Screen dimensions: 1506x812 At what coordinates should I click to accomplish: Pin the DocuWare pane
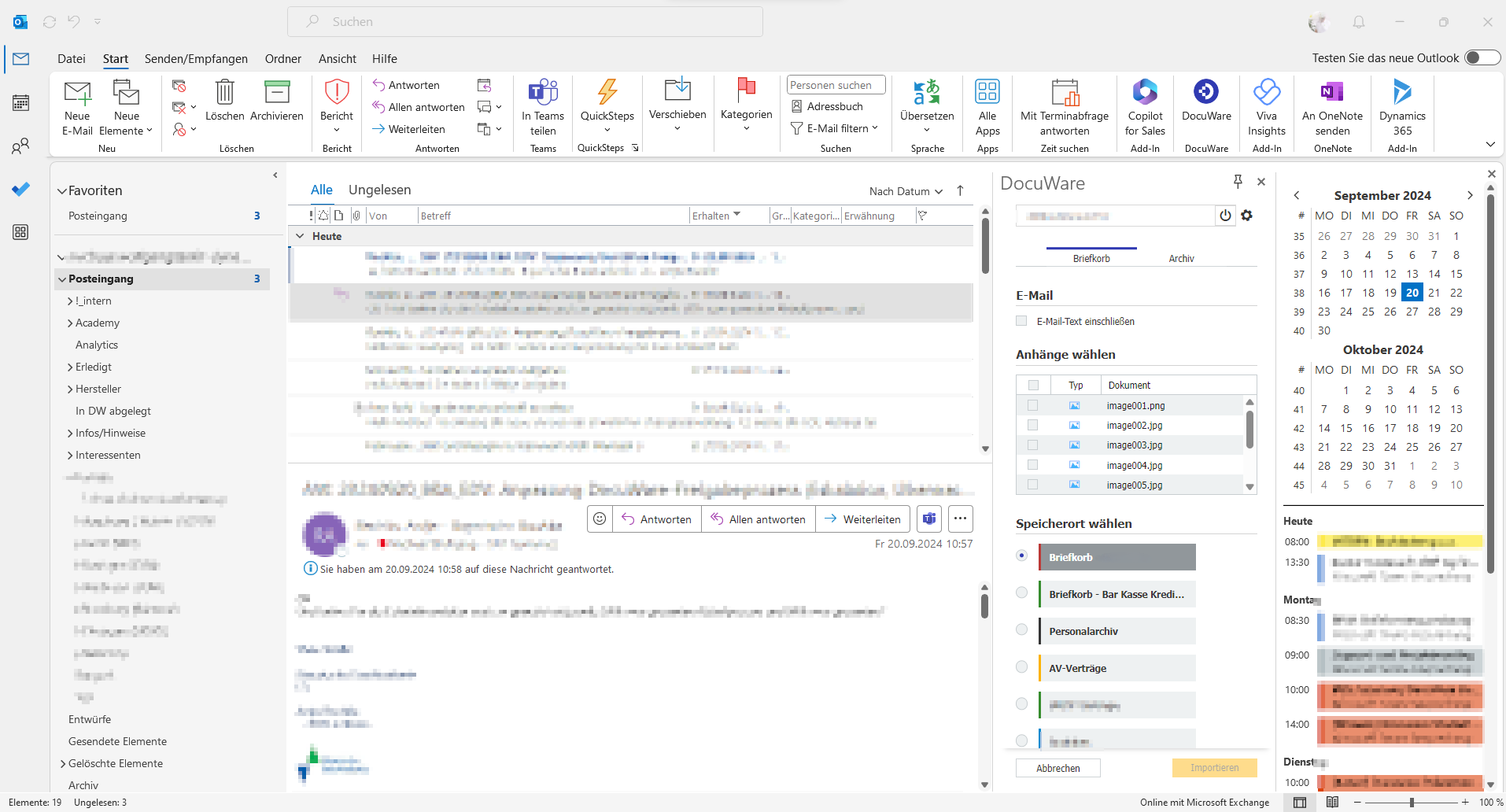click(1238, 182)
